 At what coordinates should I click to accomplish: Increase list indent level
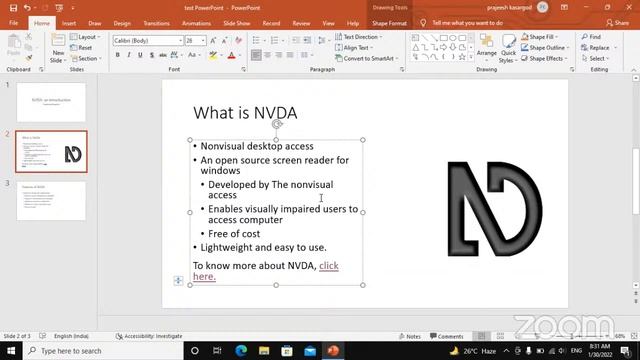click(x=307, y=40)
